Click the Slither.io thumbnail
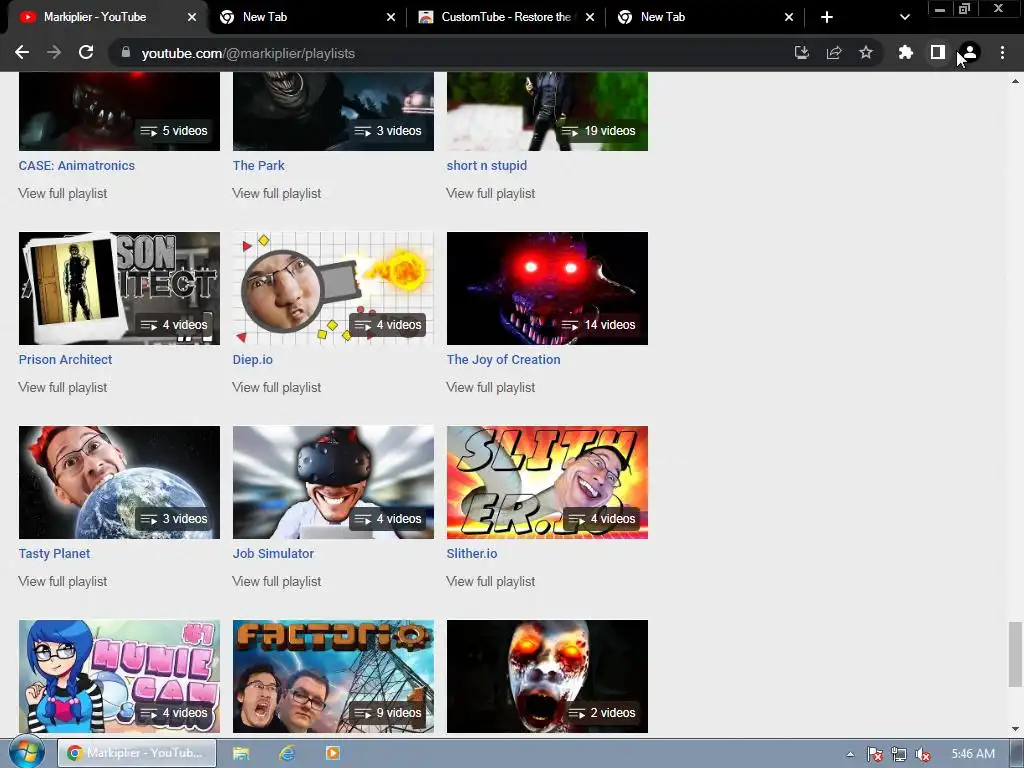 (547, 482)
